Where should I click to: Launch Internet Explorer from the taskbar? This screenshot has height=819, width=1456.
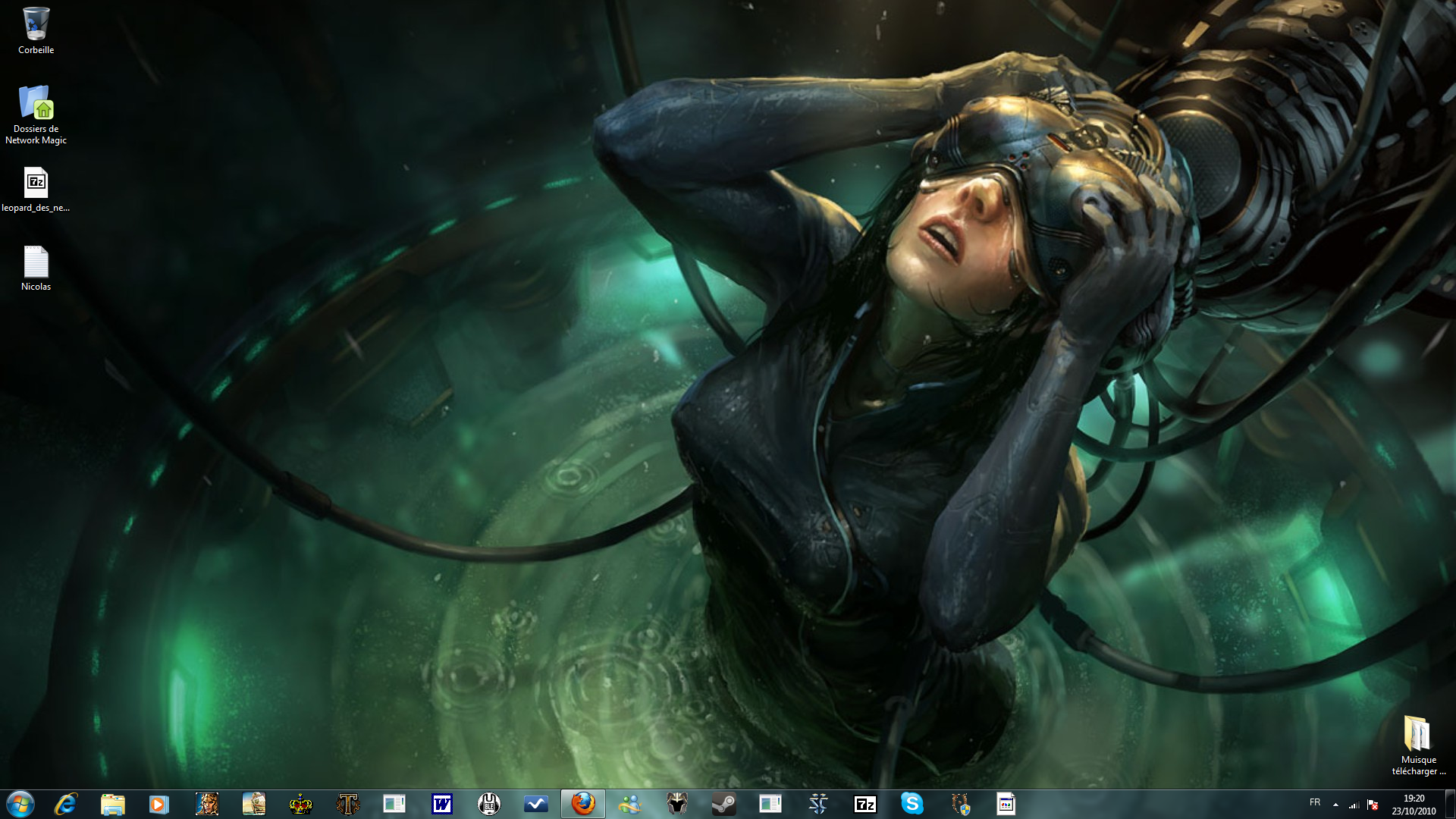pyautogui.click(x=66, y=804)
